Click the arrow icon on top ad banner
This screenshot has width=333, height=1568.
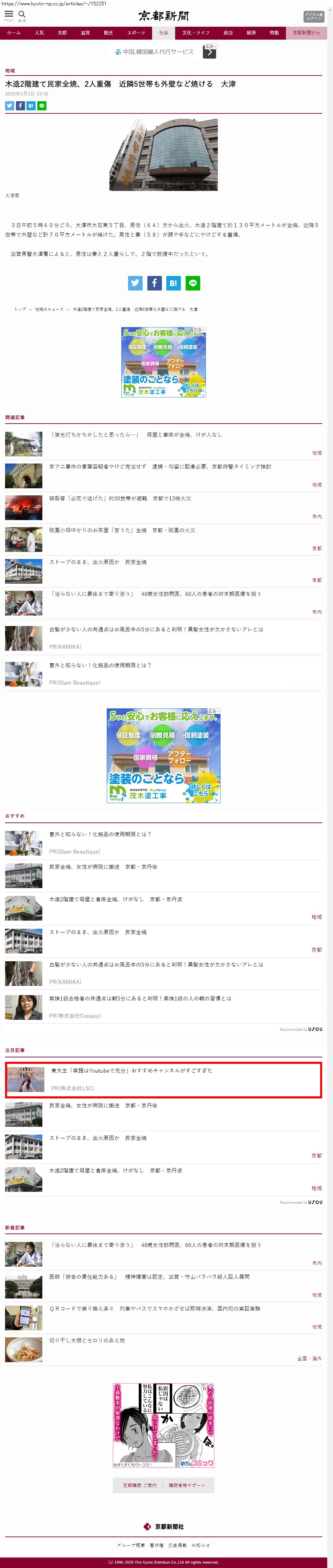pyautogui.click(x=209, y=52)
